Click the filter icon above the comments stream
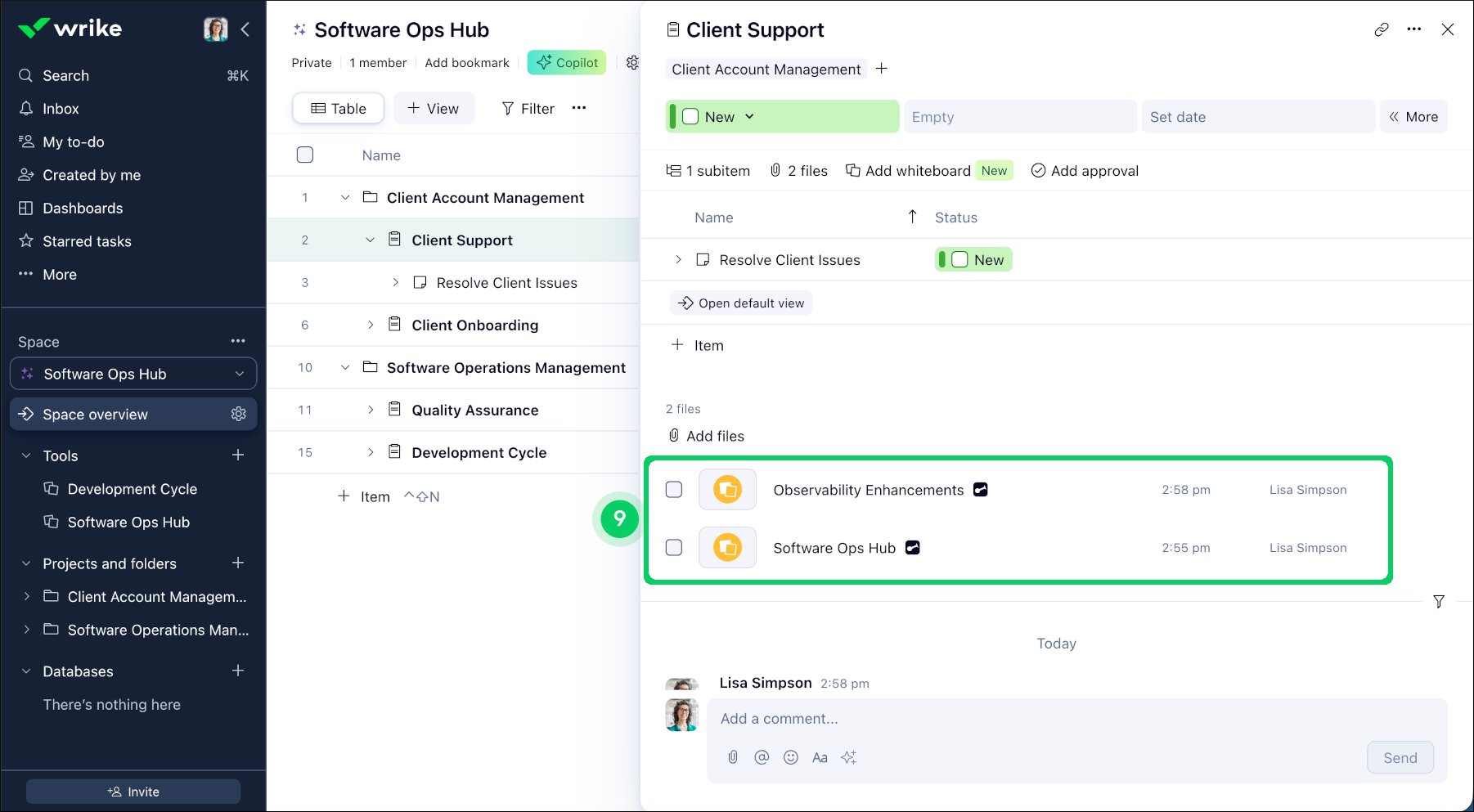Image resolution: width=1474 pixels, height=812 pixels. (x=1439, y=602)
